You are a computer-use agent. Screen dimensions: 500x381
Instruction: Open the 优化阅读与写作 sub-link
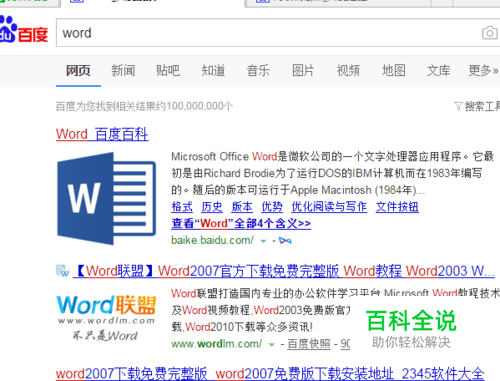(x=329, y=207)
